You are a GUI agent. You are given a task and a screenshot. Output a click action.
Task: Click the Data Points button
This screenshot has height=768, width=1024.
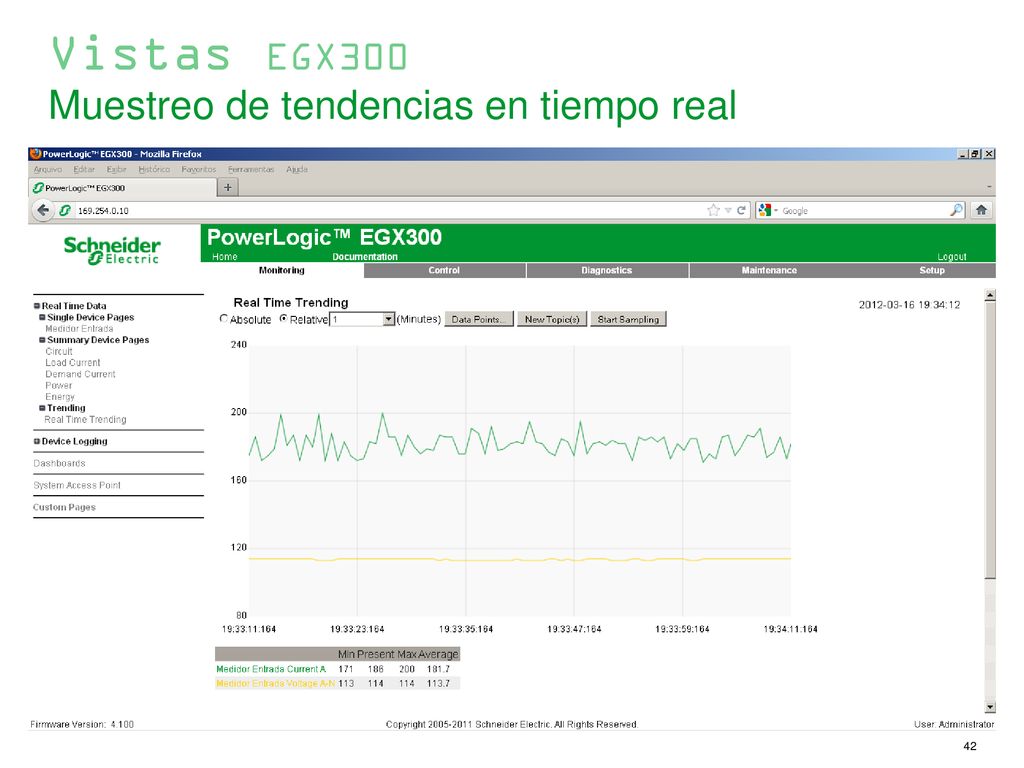tap(479, 319)
